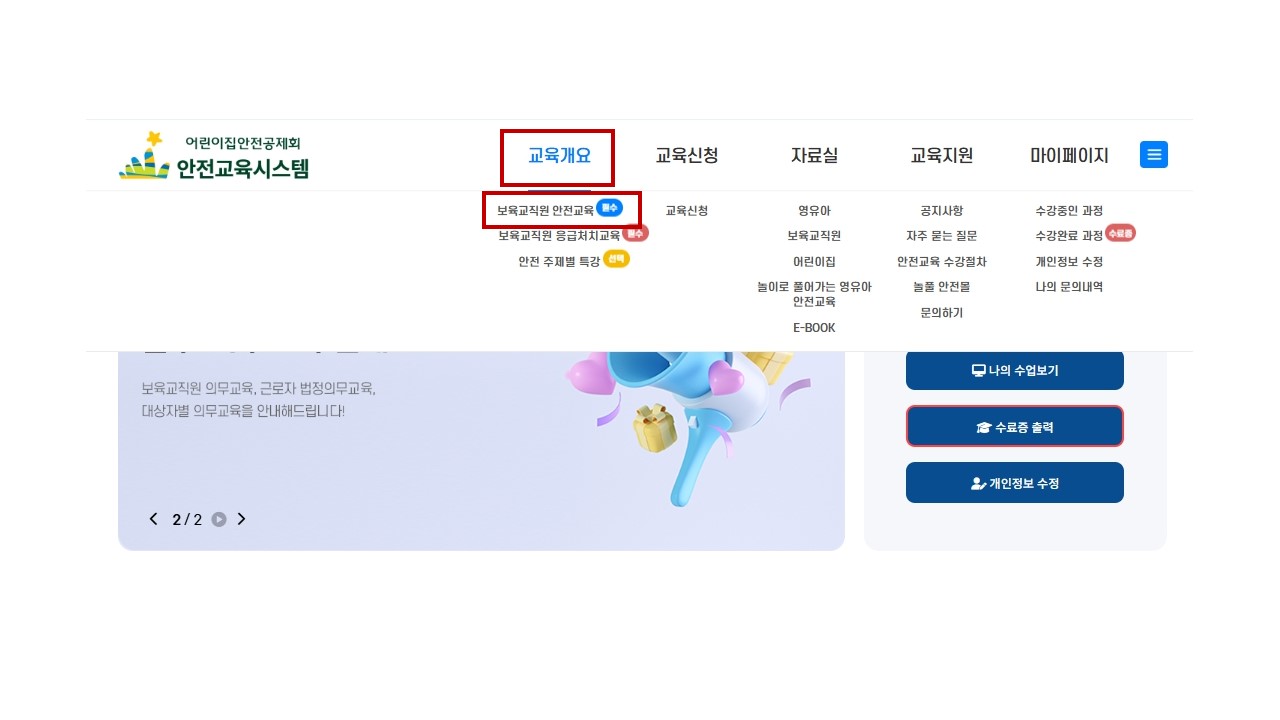Click the 나의 수업보기 button

[1014, 370]
